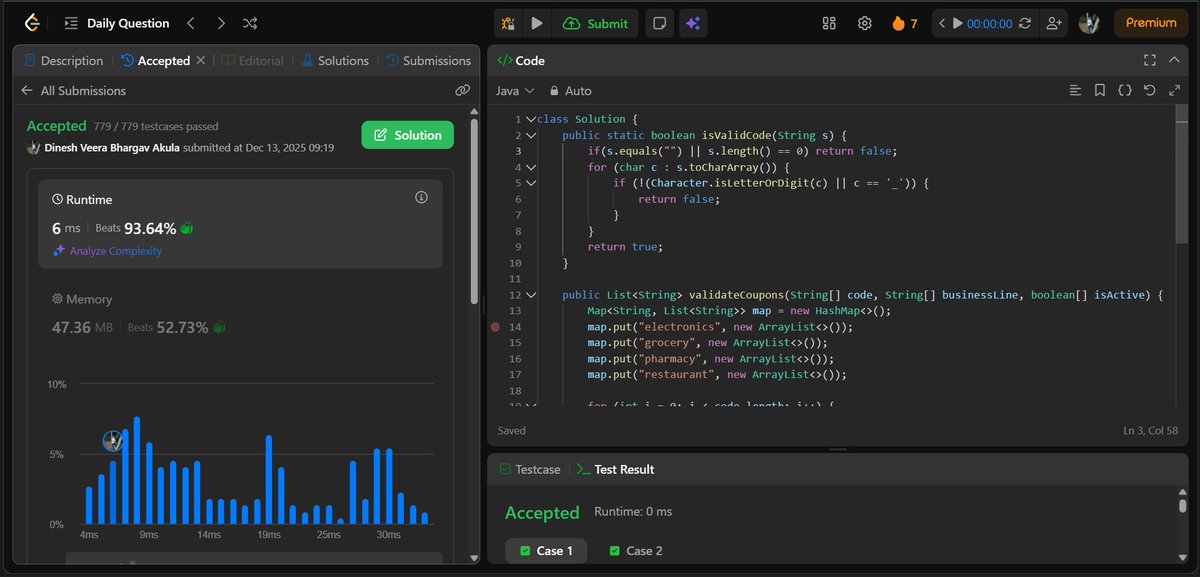Copy the submission link icon
Screen dimensions: 1200x577
point(462,90)
